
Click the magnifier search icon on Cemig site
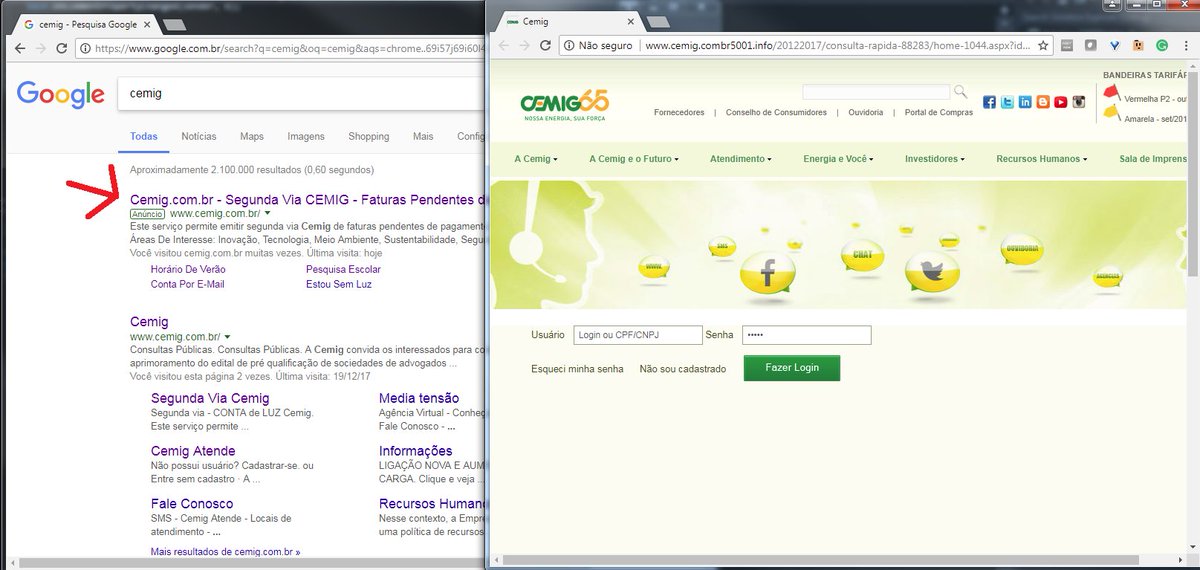(x=960, y=92)
